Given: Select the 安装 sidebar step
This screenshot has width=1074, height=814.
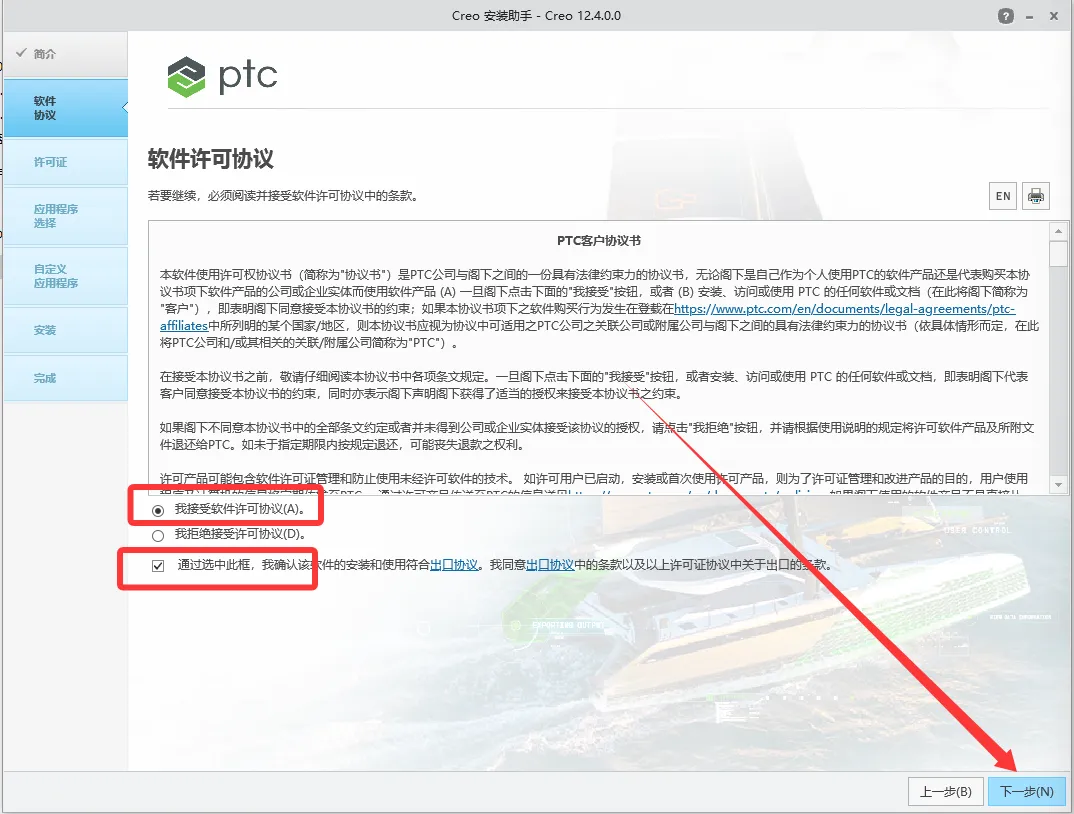Looking at the screenshot, I should 66,330.
